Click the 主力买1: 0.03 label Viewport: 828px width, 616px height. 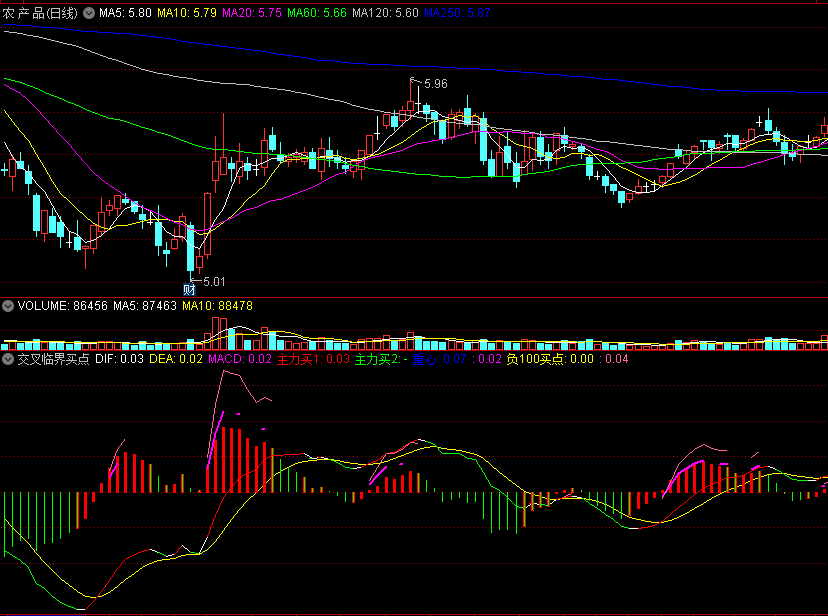(x=313, y=359)
